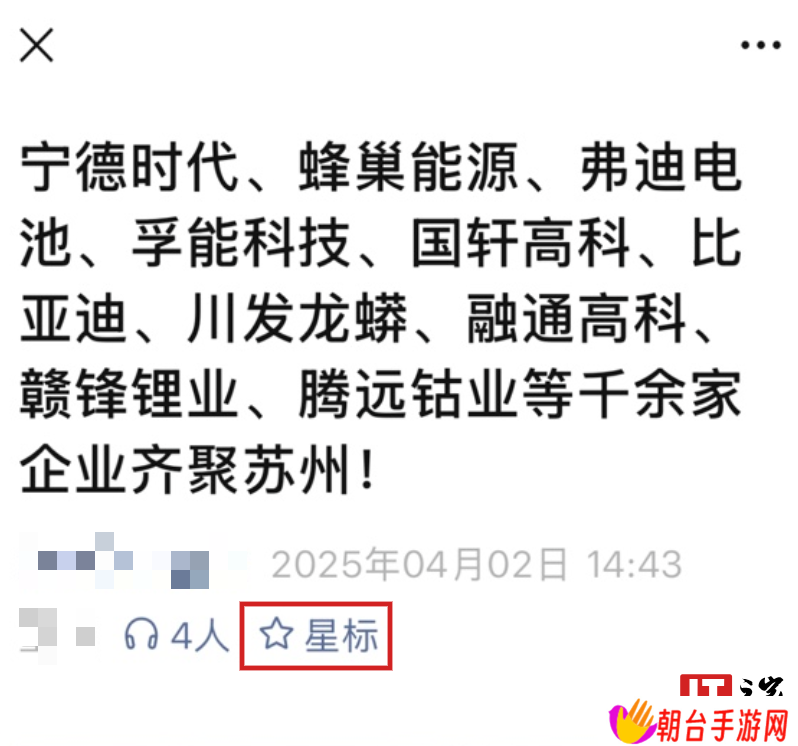The height and width of the screenshot is (746, 798).
Task: Tap 川发龙蟒 in the headline
Action: [x=297, y=318]
